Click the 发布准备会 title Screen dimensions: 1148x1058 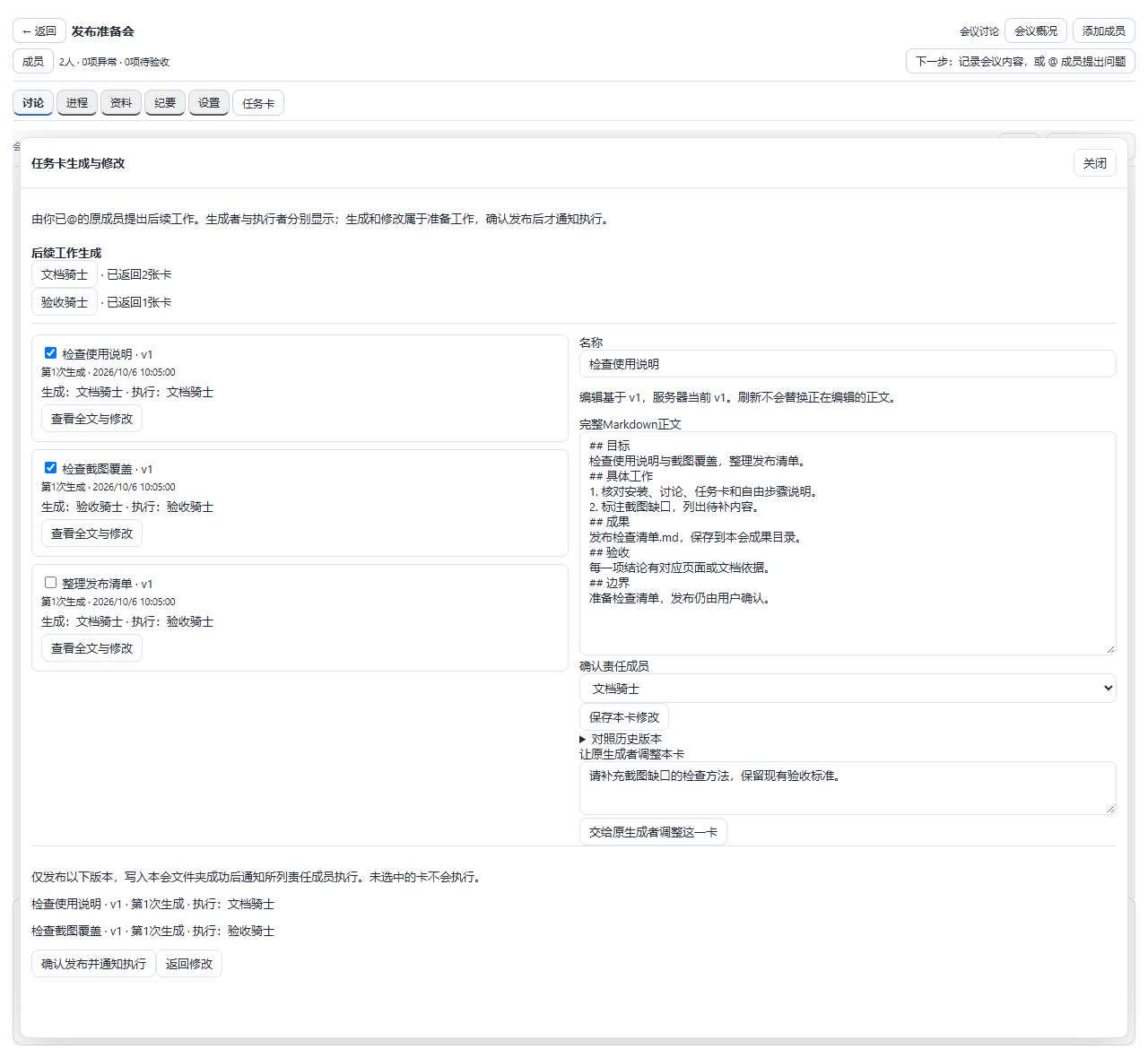click(103, 31)
